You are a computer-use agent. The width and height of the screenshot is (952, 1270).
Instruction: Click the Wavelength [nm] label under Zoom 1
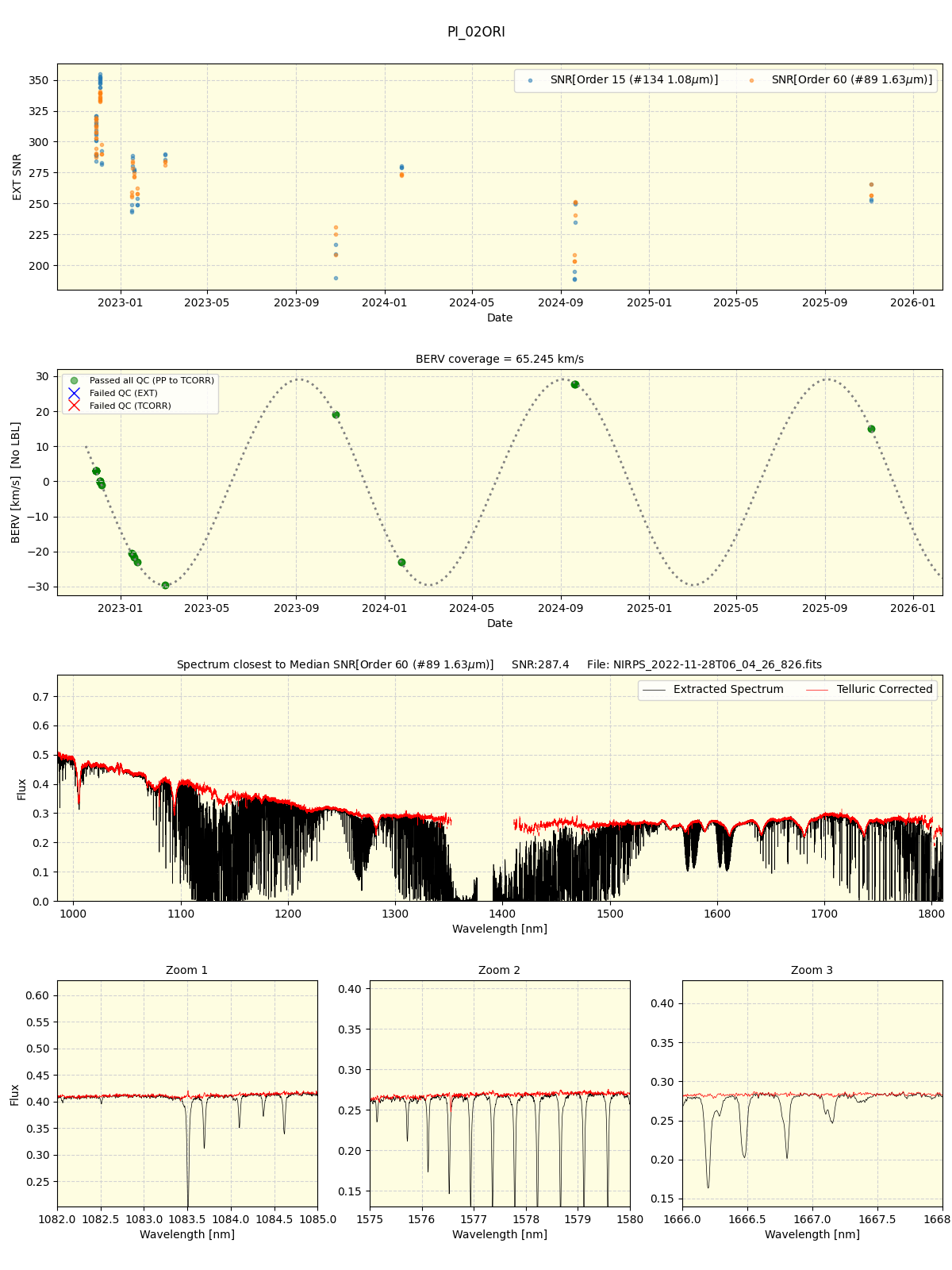[187, 1234]
